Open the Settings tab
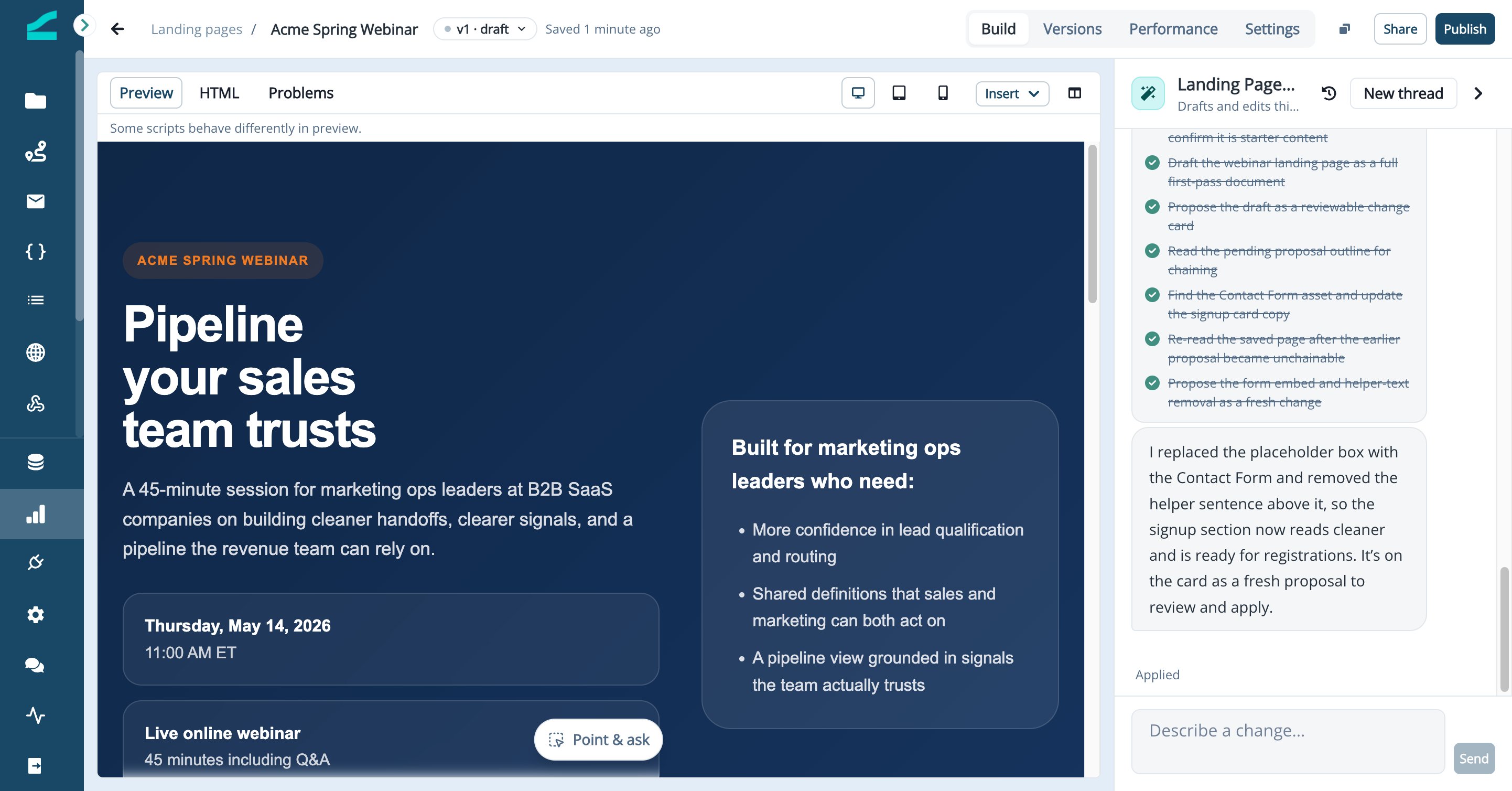This screenshot has width=1512, height=791. coord(1272,29)
